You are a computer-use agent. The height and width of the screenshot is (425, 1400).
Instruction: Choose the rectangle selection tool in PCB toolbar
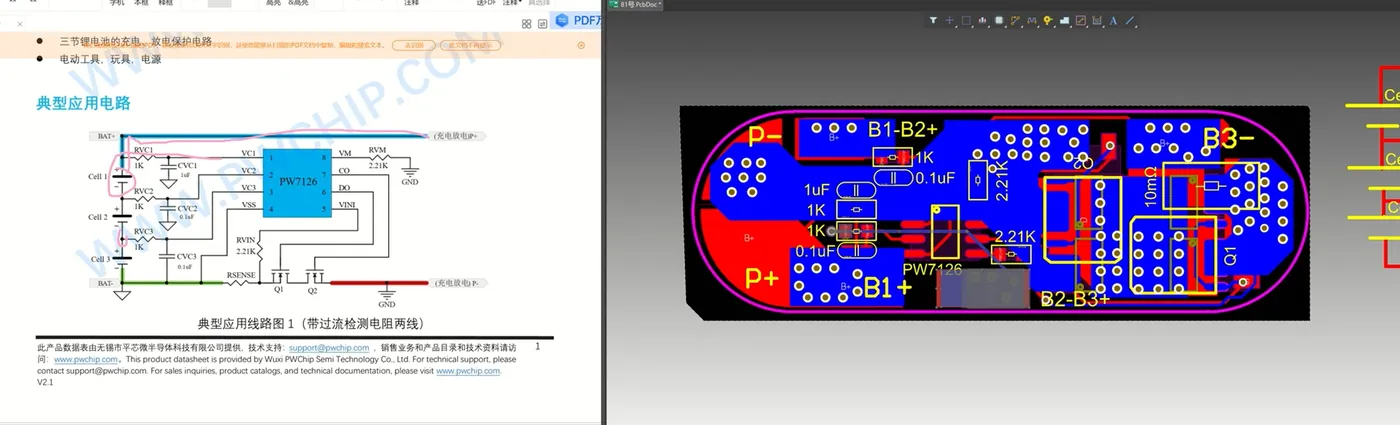coord(966,20)
